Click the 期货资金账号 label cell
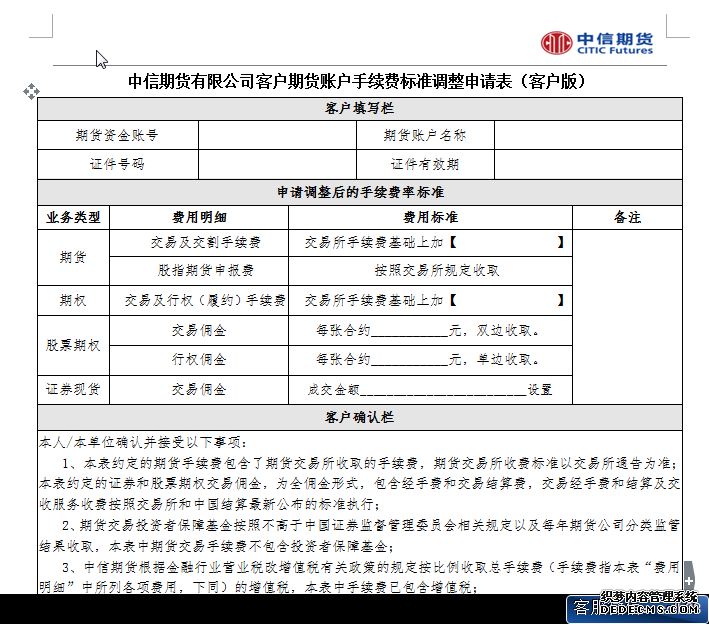This screenshot has width=709, height=624. (118, 135)
